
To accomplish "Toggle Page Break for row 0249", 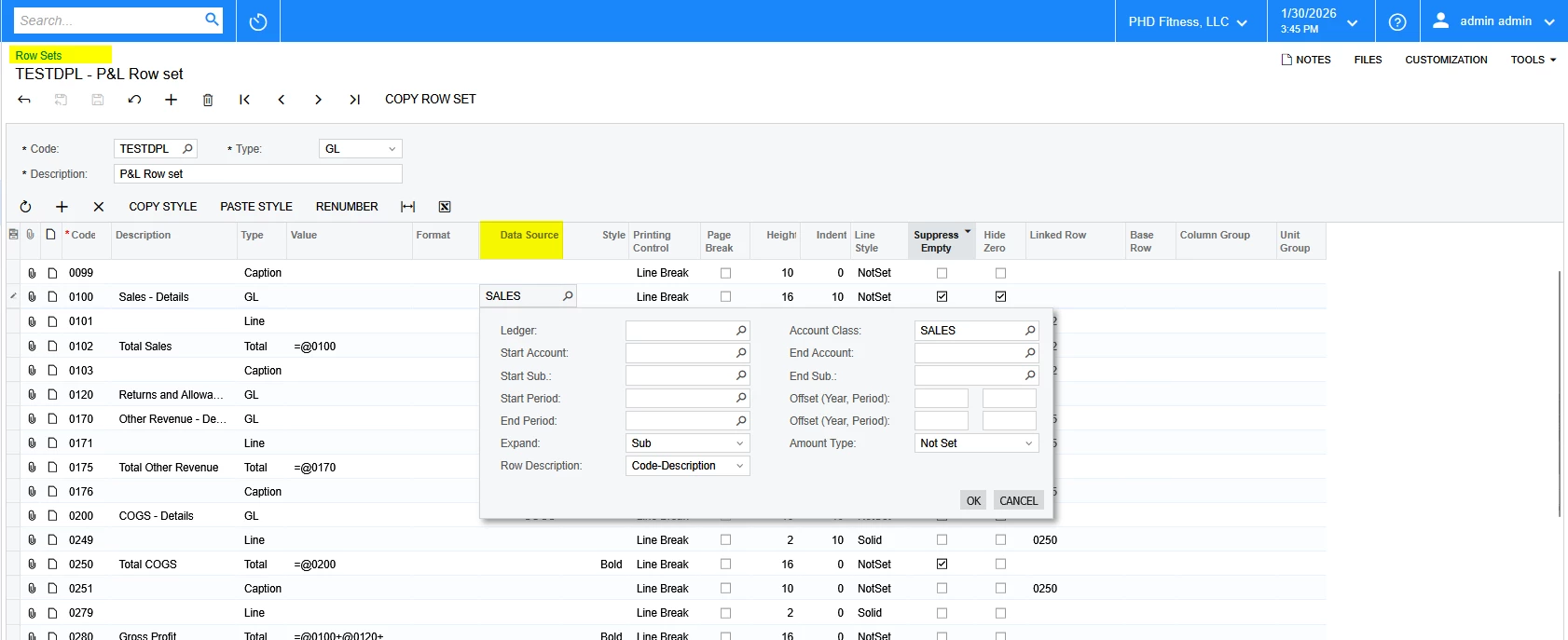I will coord(725,540).
